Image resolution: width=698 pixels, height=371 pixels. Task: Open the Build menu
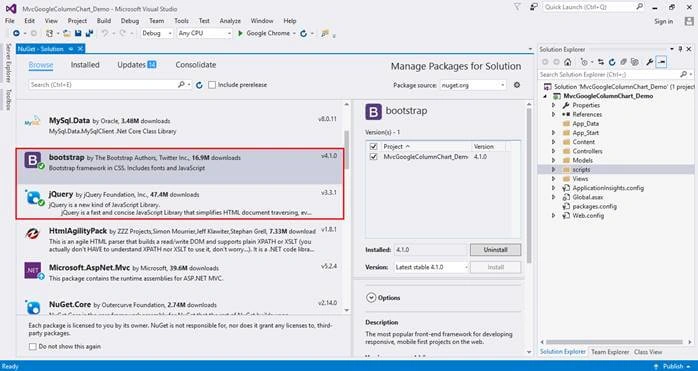(104, 21)
